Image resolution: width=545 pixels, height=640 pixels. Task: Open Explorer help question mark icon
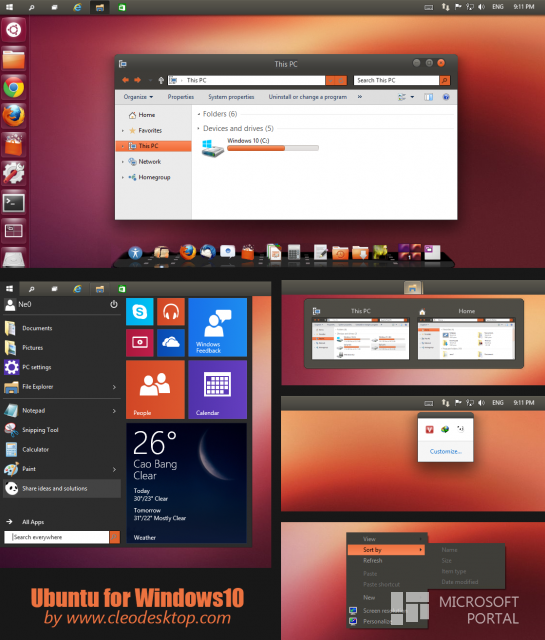[x=446, y=97]
